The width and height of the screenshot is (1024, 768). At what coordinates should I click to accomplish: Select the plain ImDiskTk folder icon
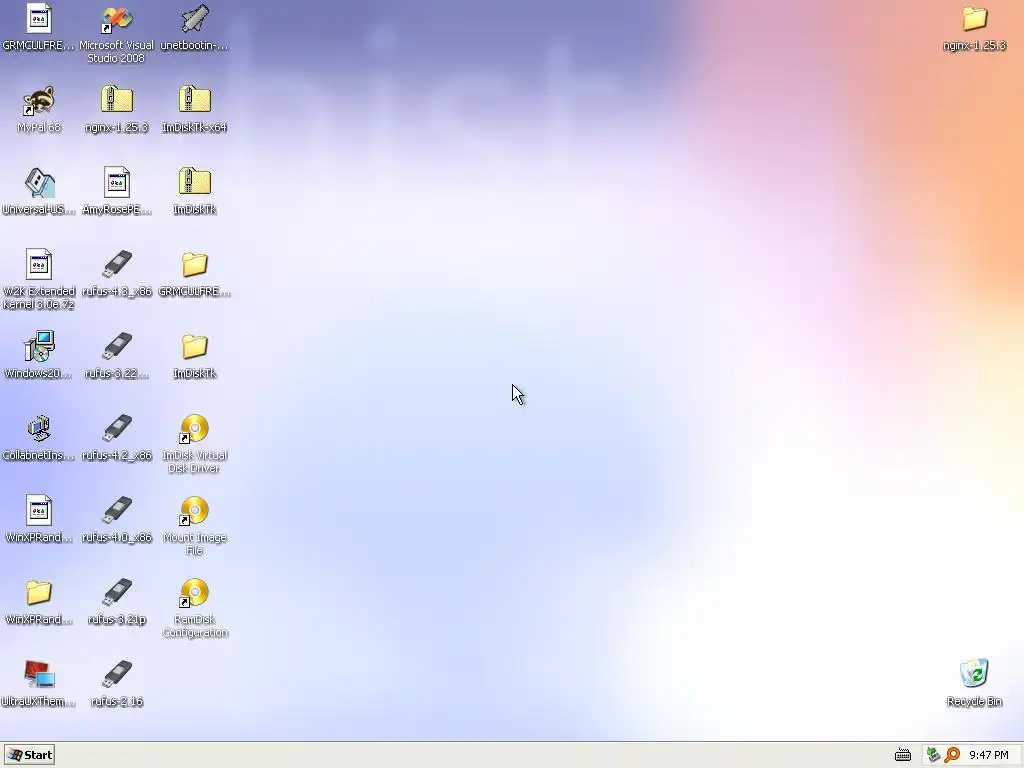(195, 347)
